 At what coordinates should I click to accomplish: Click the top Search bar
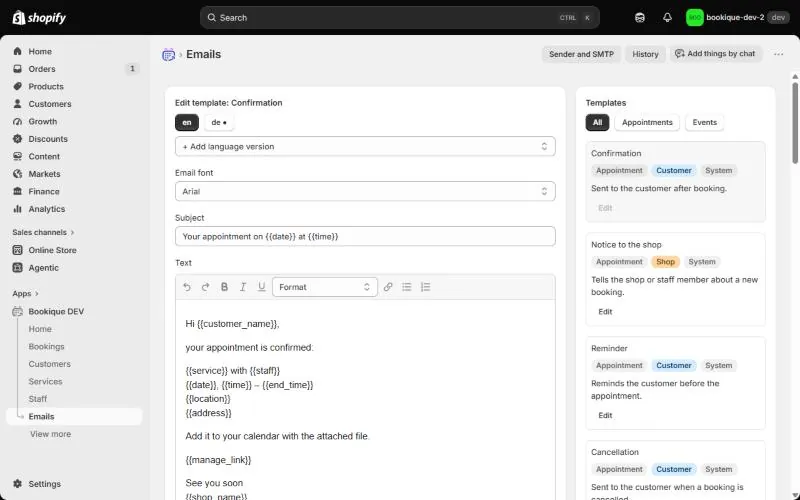399,18
